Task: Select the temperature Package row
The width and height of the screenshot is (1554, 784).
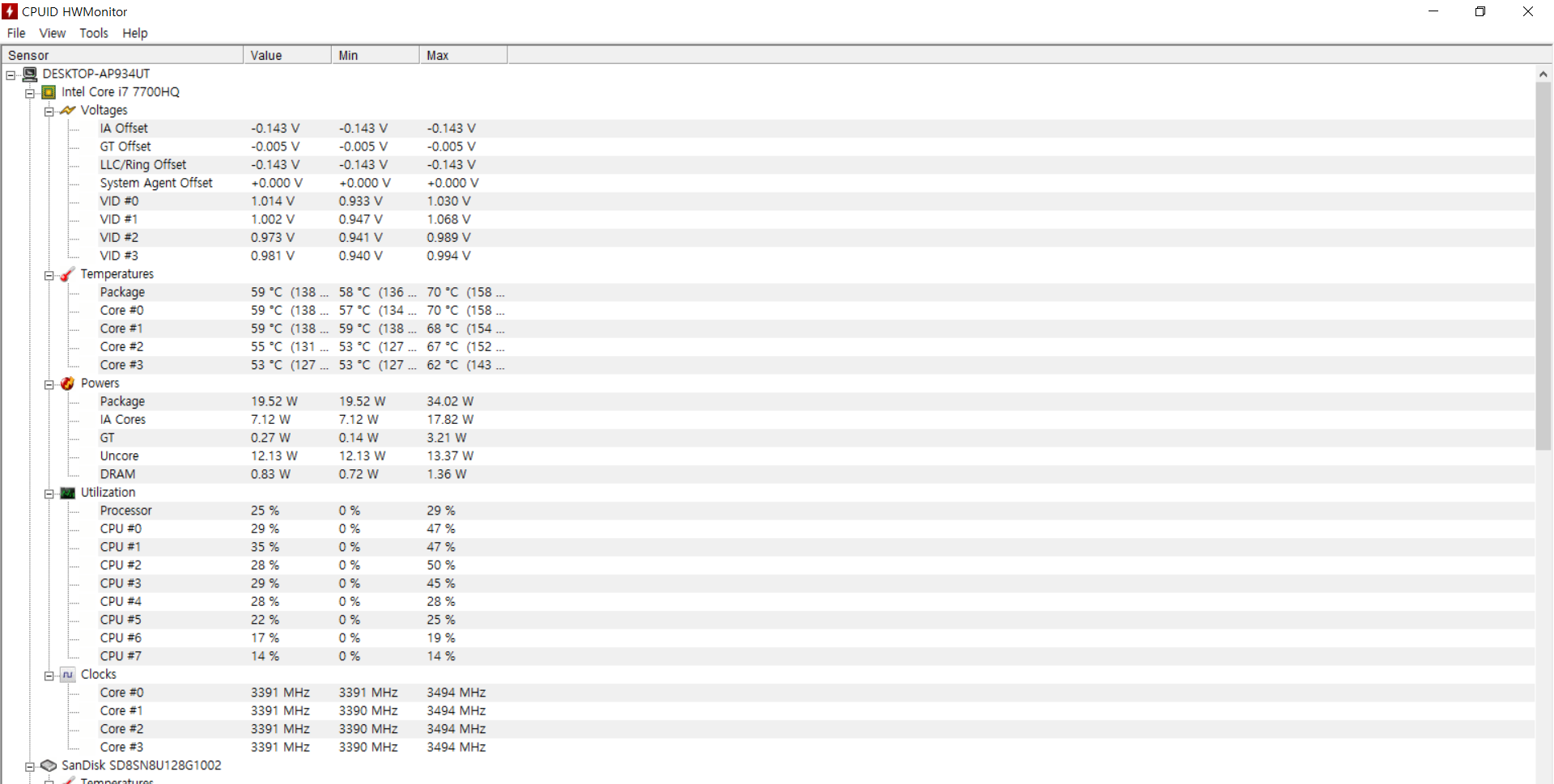Action: click(x=816, y=292)
